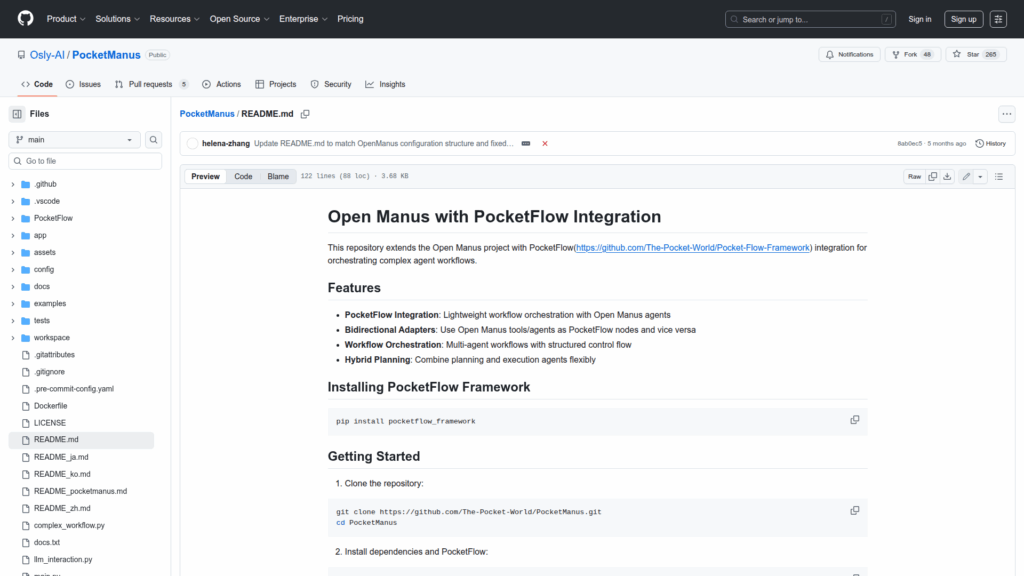
Task: Click the GitHub logo icon
Action: pos(26,19)
